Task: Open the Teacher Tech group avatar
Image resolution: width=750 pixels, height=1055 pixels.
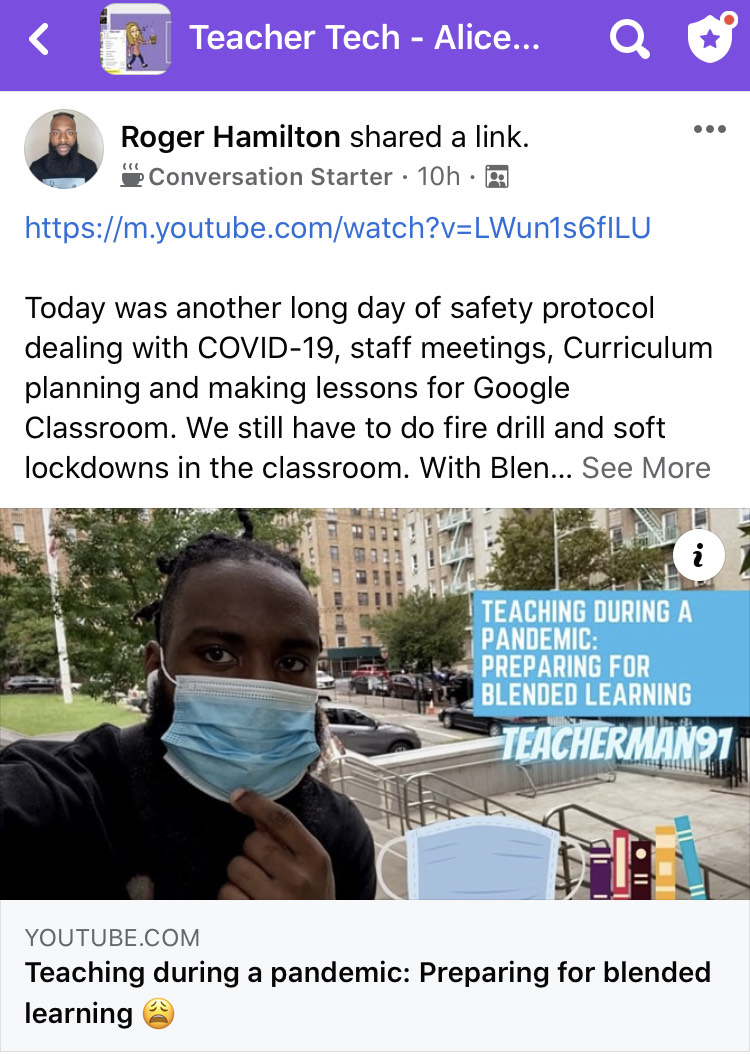Action: coord(135,39)
